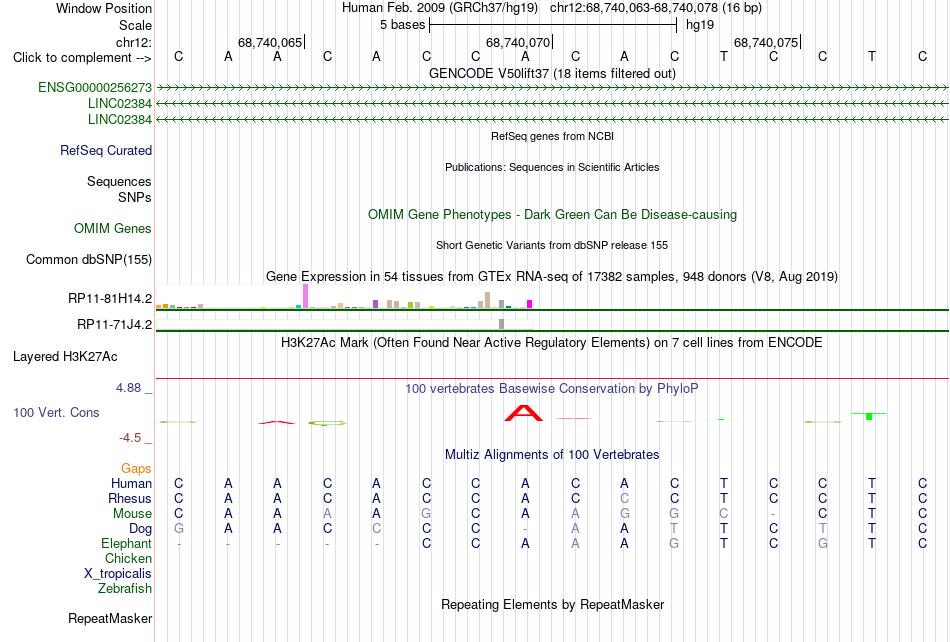This screenshot has height=642, width=950.
Task: Click 'Publications: Sequences in Scientific Articles' title
Action: pos(552,167)
